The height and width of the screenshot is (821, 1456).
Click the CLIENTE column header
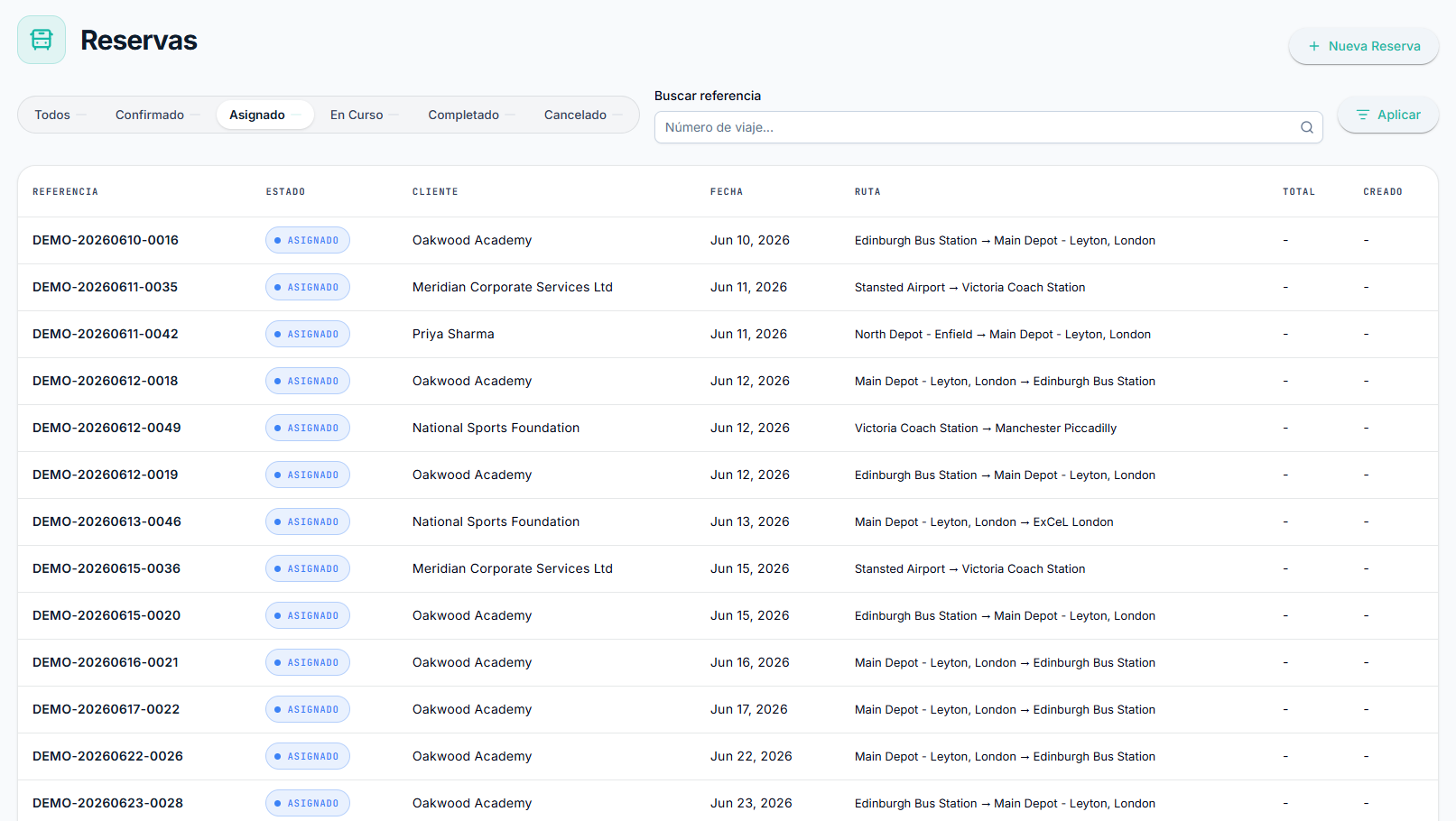click(x=435, y=191)
